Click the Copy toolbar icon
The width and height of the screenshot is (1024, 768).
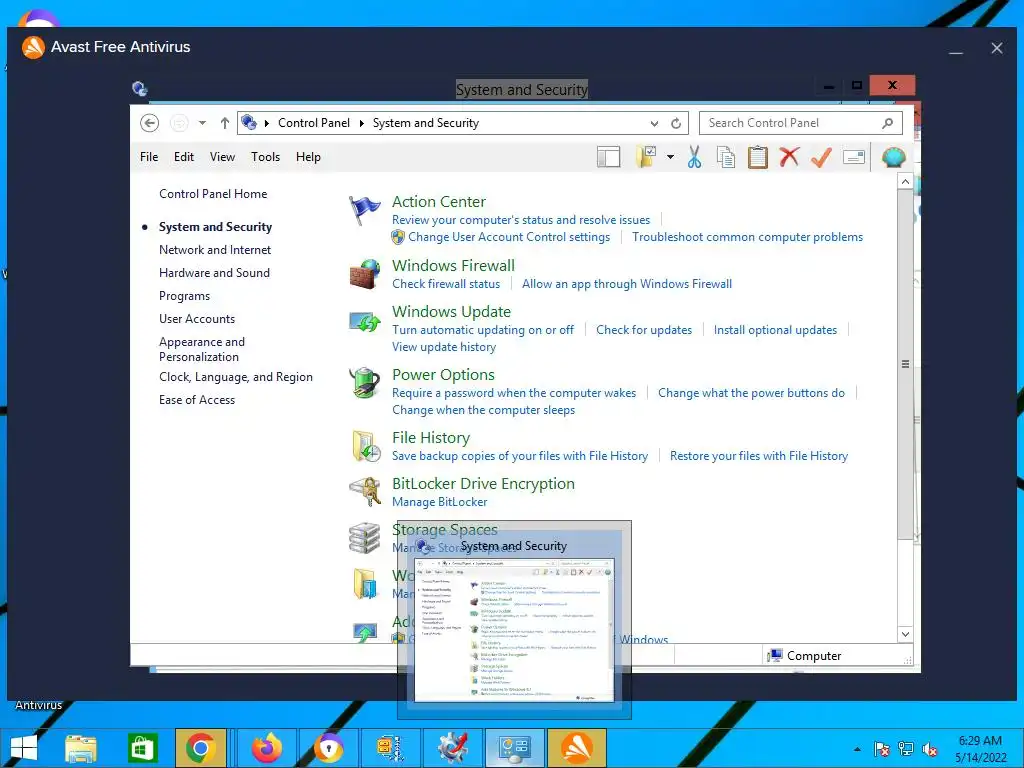(726, 157)
